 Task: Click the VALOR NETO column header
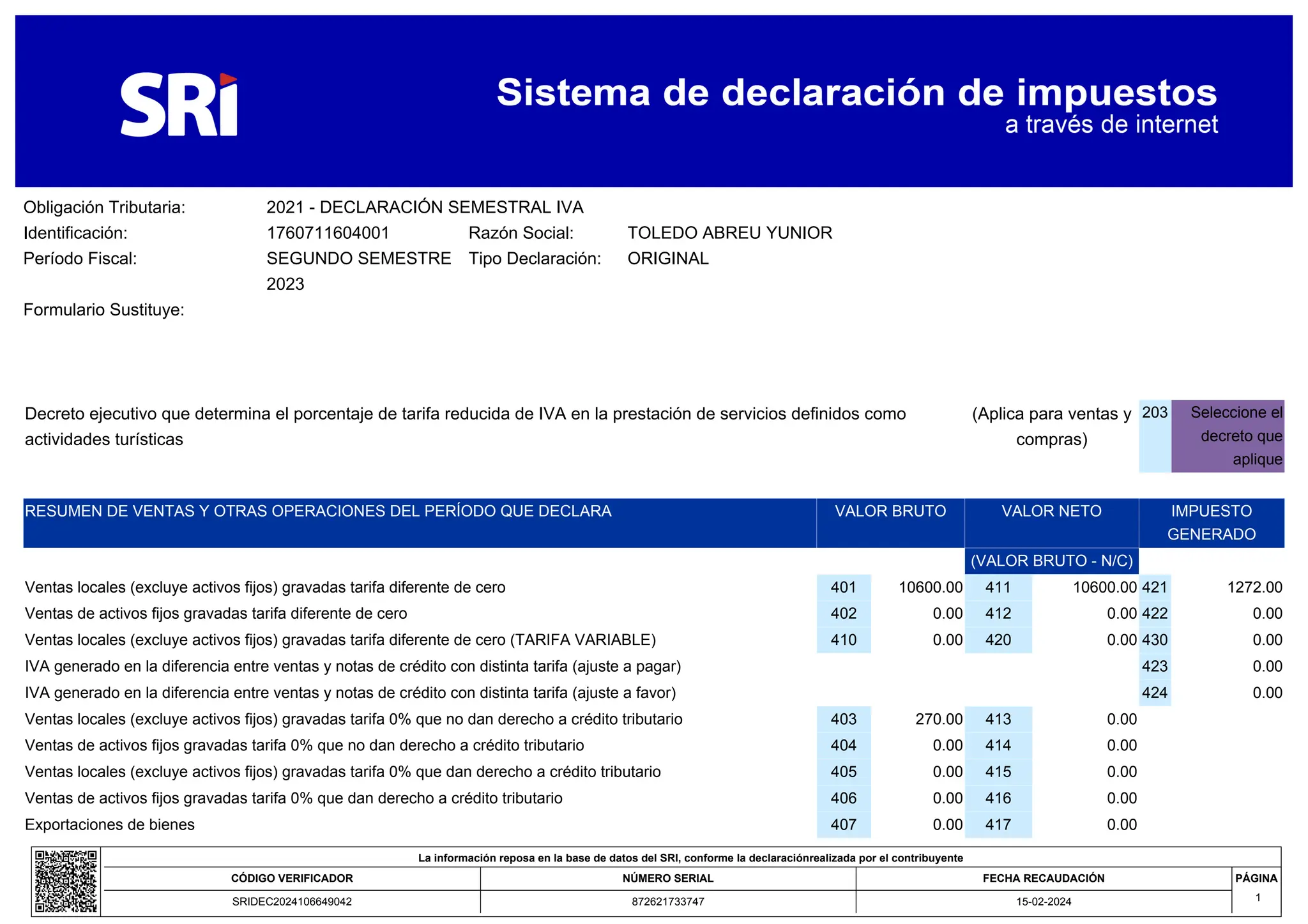[1051, 511]
